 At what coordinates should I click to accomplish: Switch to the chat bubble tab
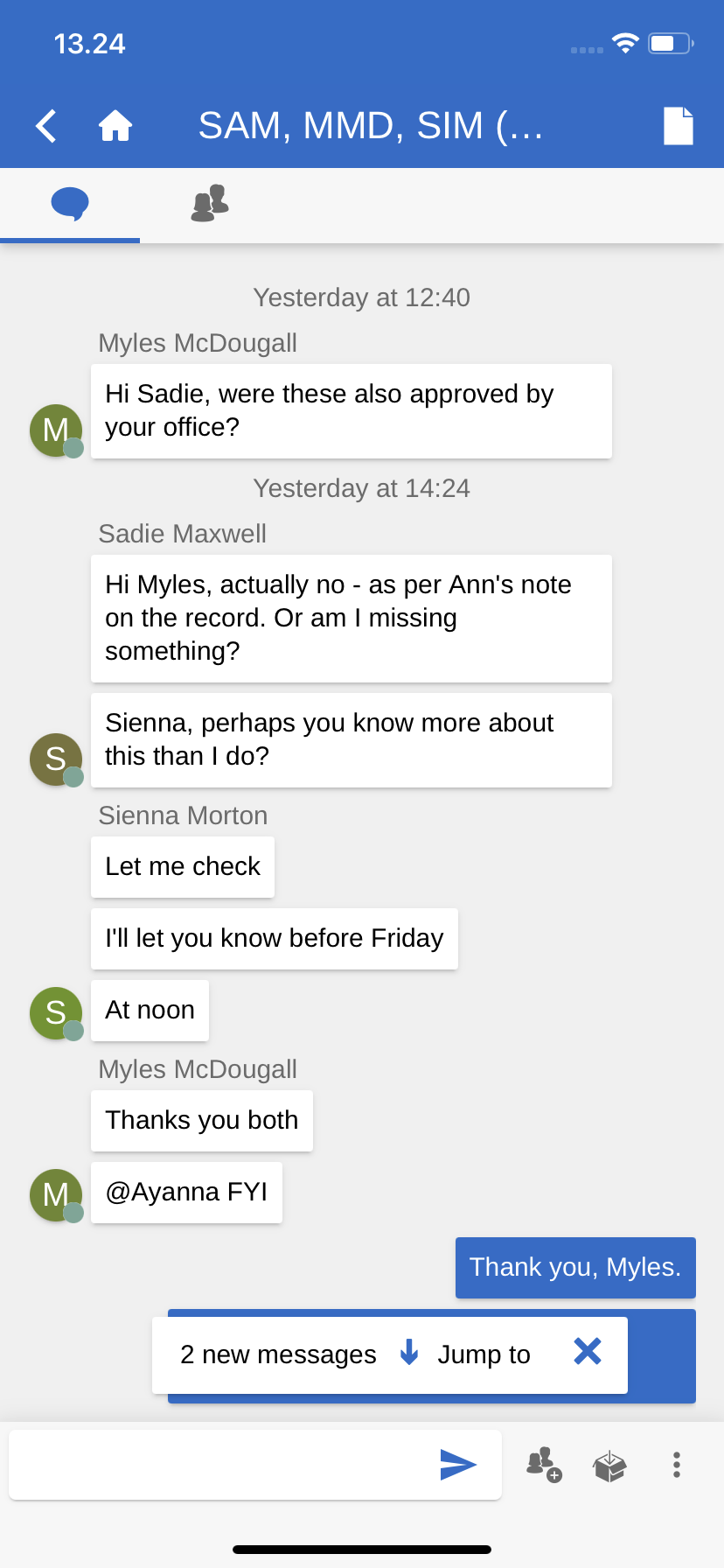pyautogui.click(x=70, y=204)
